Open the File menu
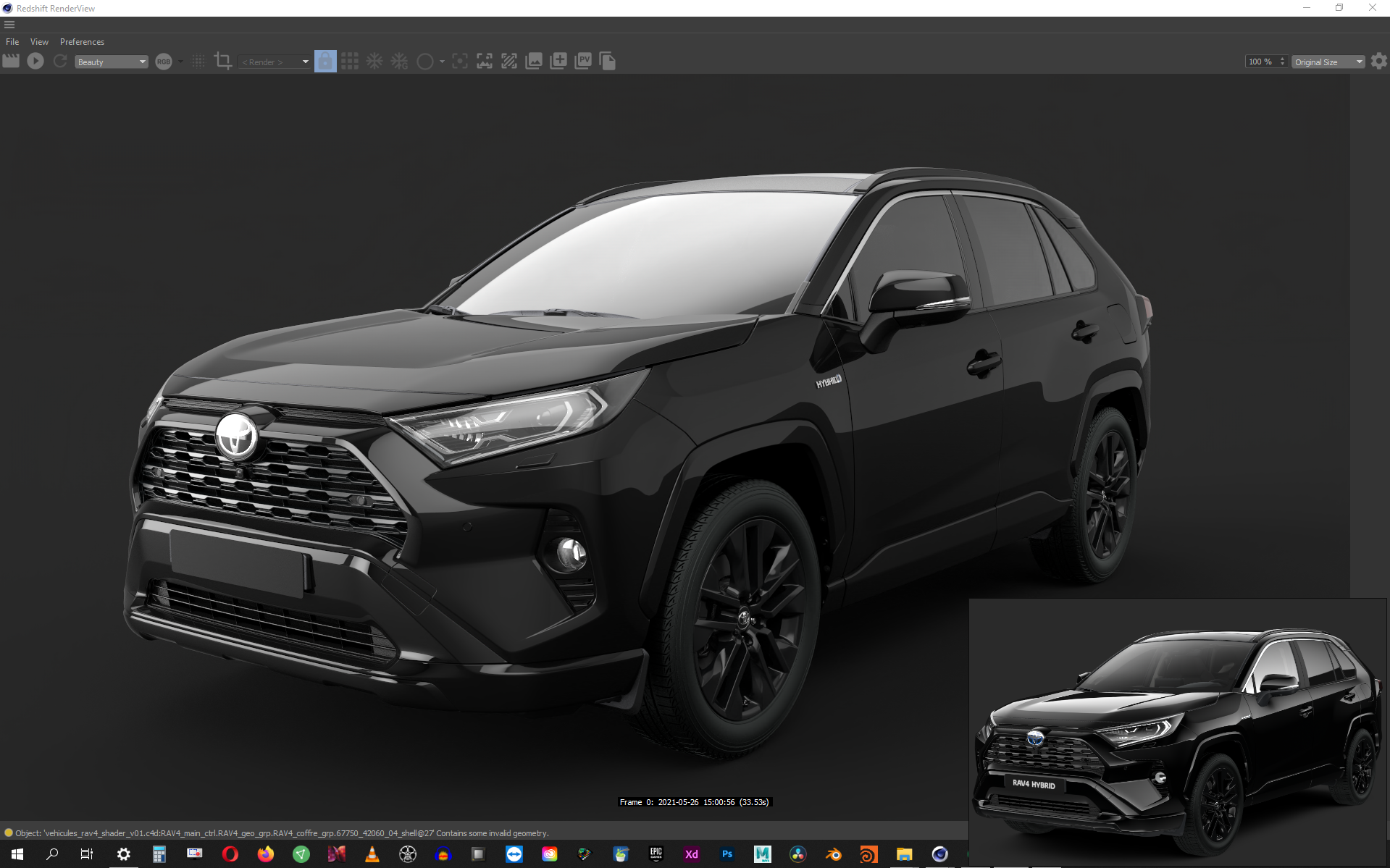The image size is (1390, 868). tap(12, 42)
